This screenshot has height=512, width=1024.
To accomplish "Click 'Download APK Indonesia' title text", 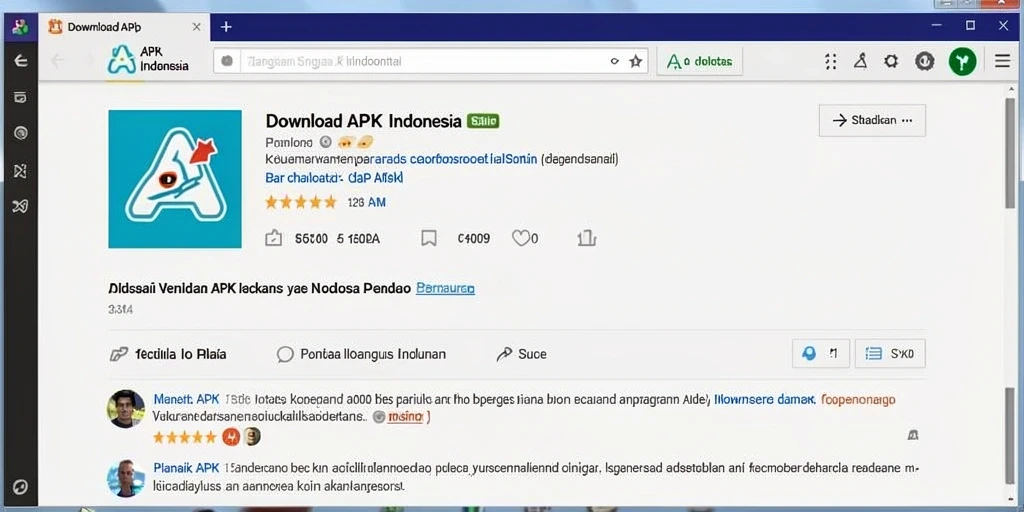I will click(x=364, y=121).
